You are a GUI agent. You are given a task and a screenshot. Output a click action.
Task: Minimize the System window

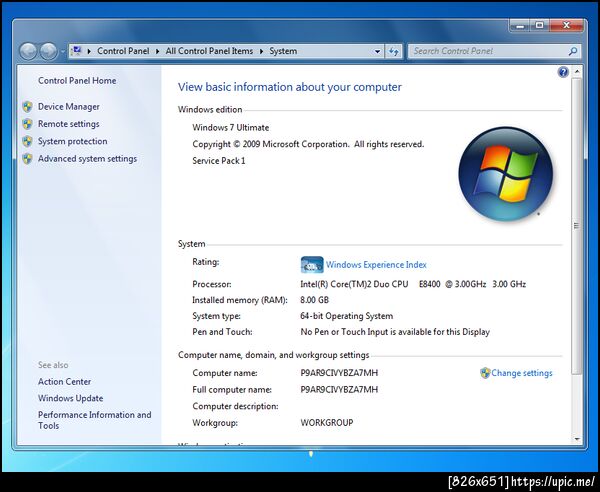pos(520,26)
